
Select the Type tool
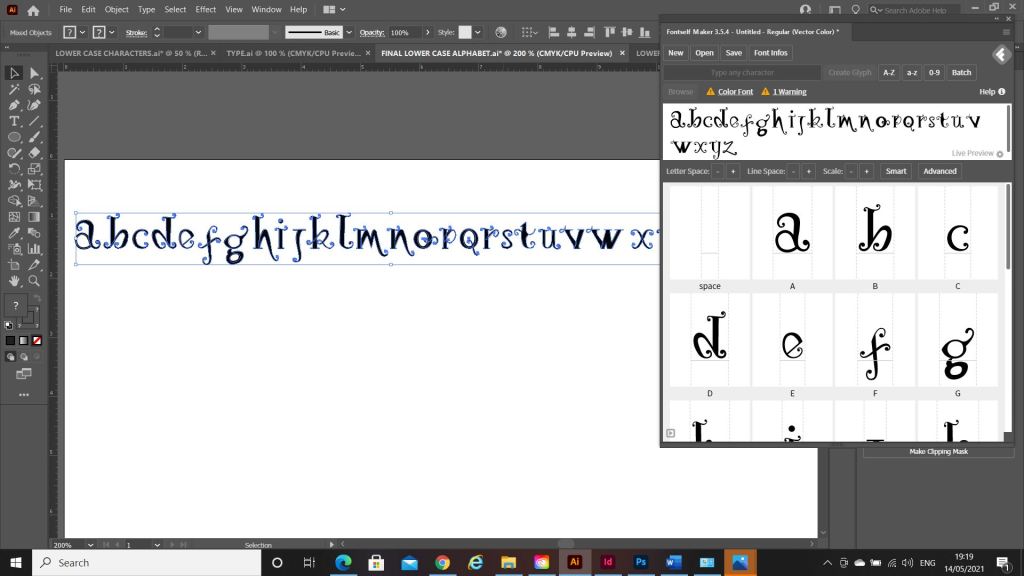coord(15,121)
